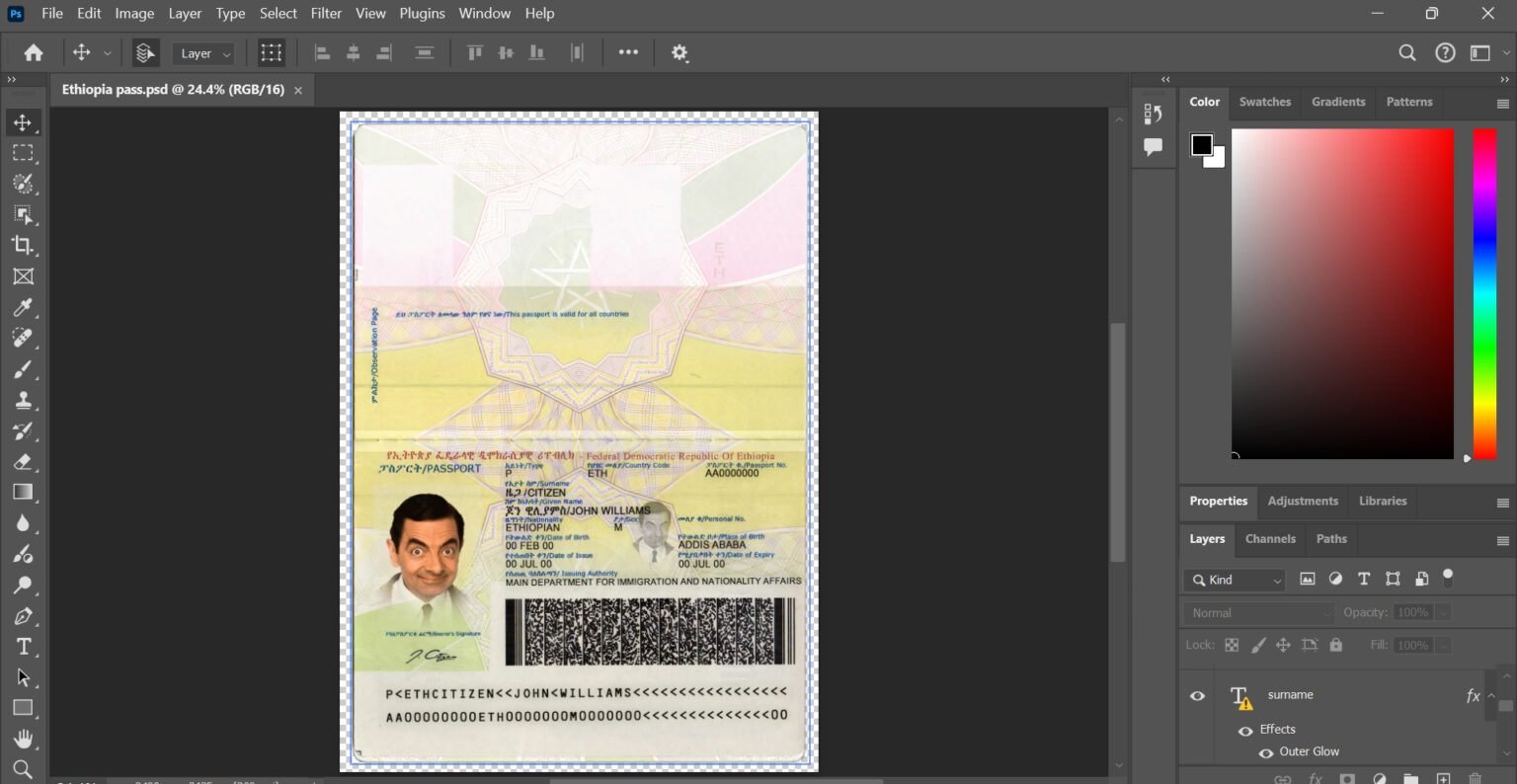This screenshot has width=1517, height=784.
Task: Click the lock all padlock button
Action: 1336,646
